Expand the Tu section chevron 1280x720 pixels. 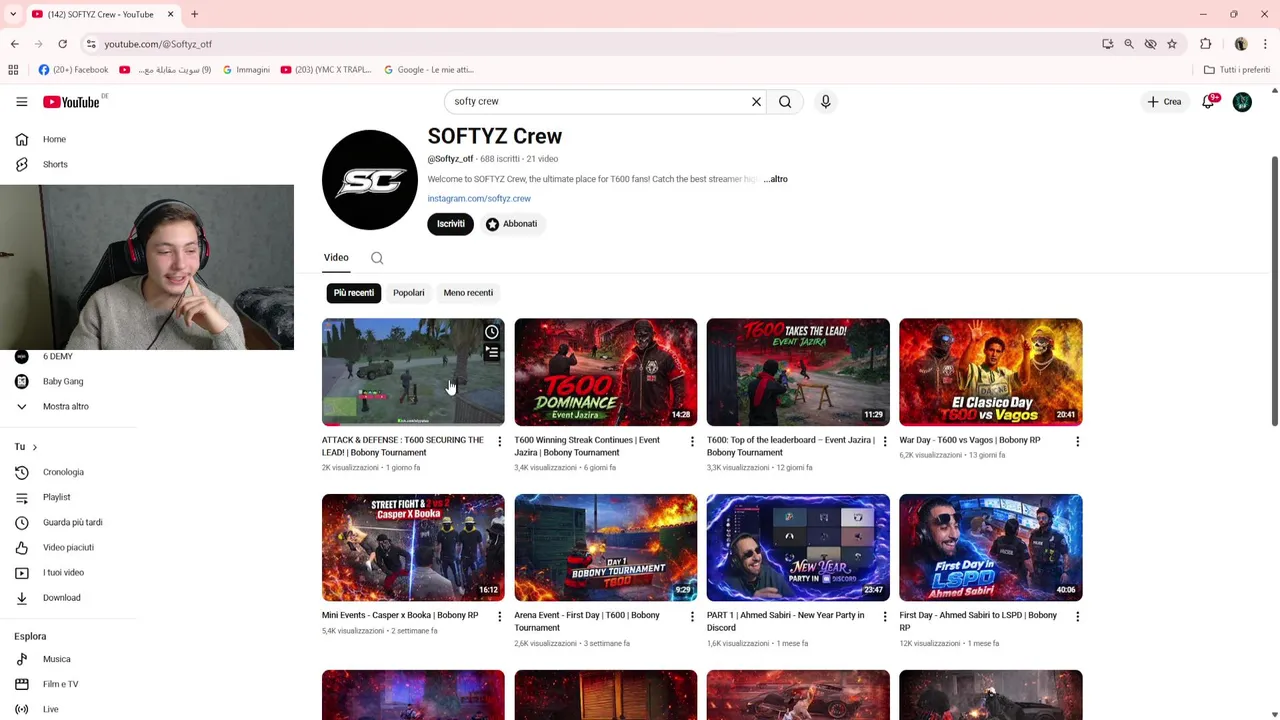pyautogui.click(x=34, y=447)
